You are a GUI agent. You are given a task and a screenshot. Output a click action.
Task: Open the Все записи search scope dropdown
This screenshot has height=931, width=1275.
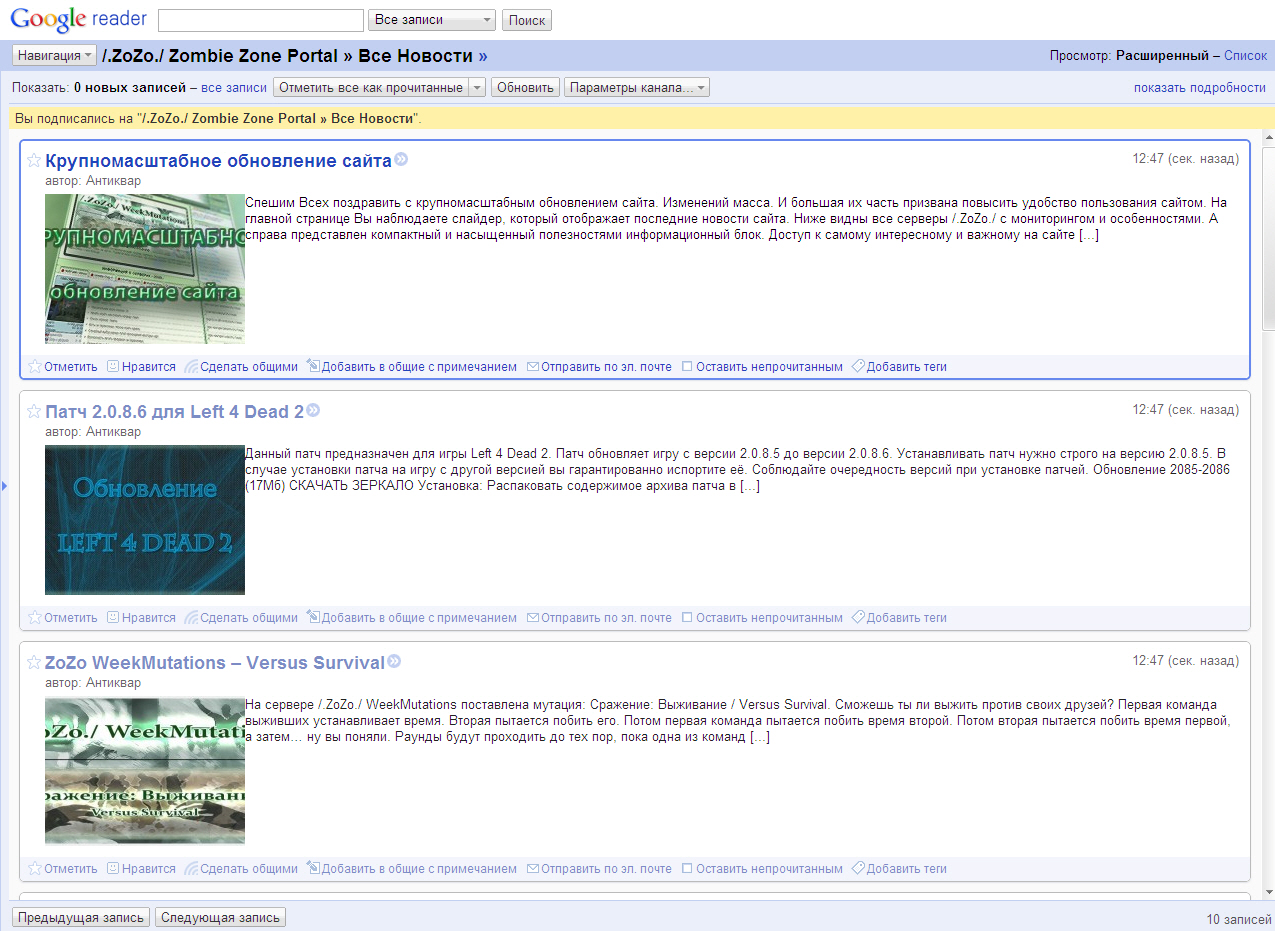pos(432,20)
